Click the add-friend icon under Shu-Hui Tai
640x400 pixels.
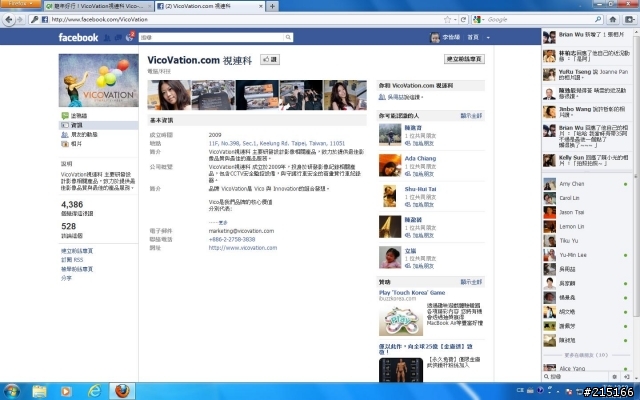(408, 204)
